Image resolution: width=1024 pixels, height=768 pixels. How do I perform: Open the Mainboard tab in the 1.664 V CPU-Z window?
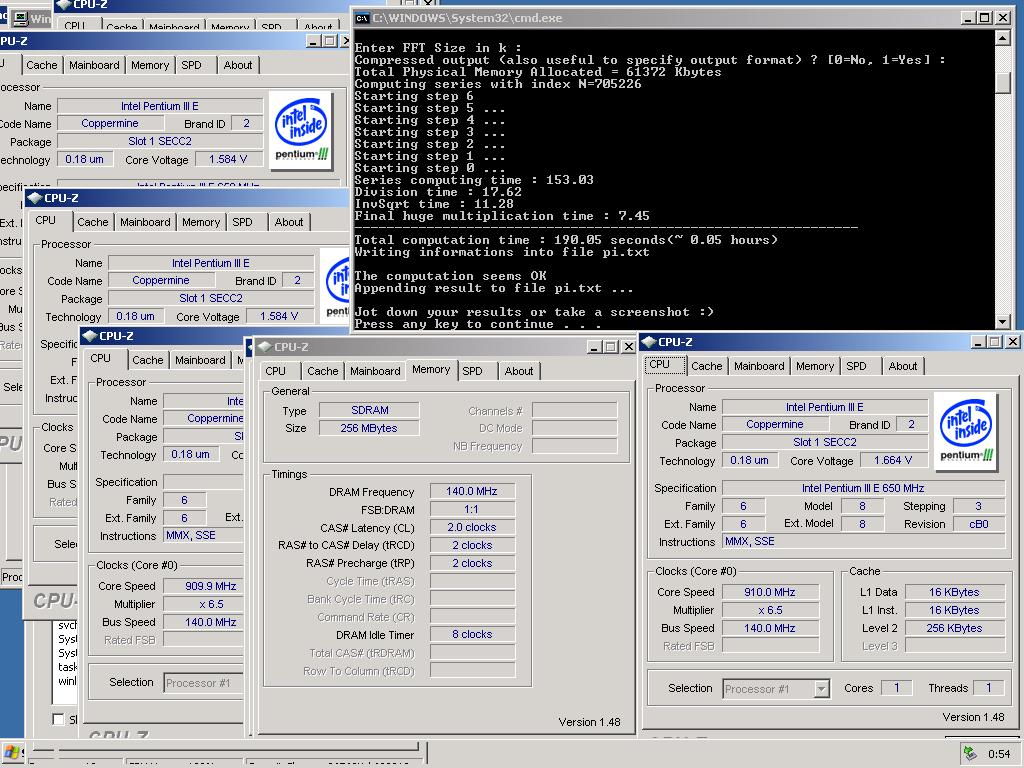(759, 366)
